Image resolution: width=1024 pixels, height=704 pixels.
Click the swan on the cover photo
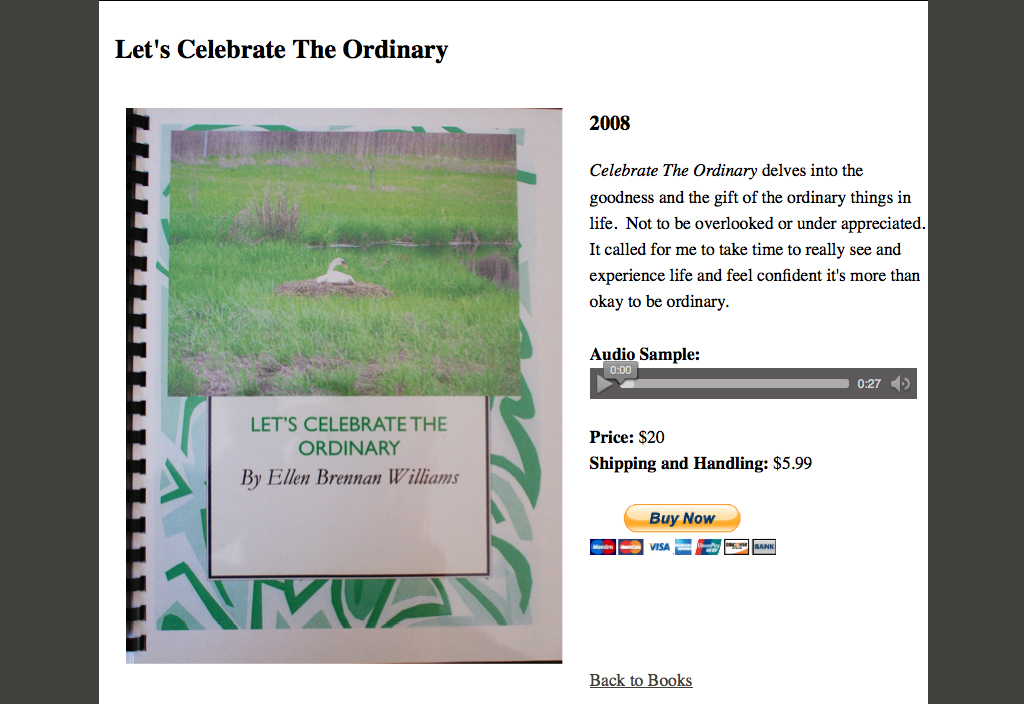click(x=335, y=272)
